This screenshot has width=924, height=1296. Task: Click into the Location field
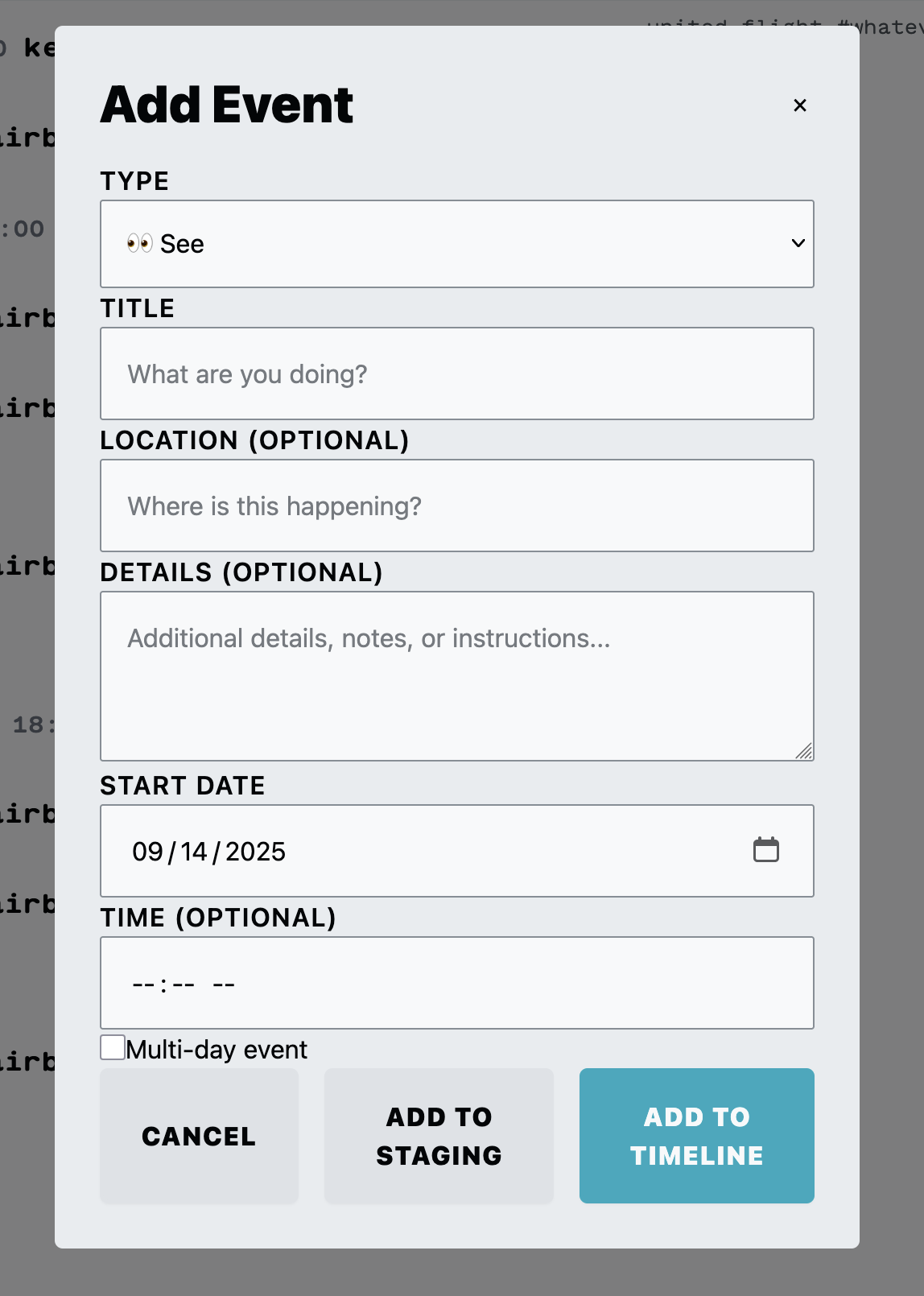(457, 506)
